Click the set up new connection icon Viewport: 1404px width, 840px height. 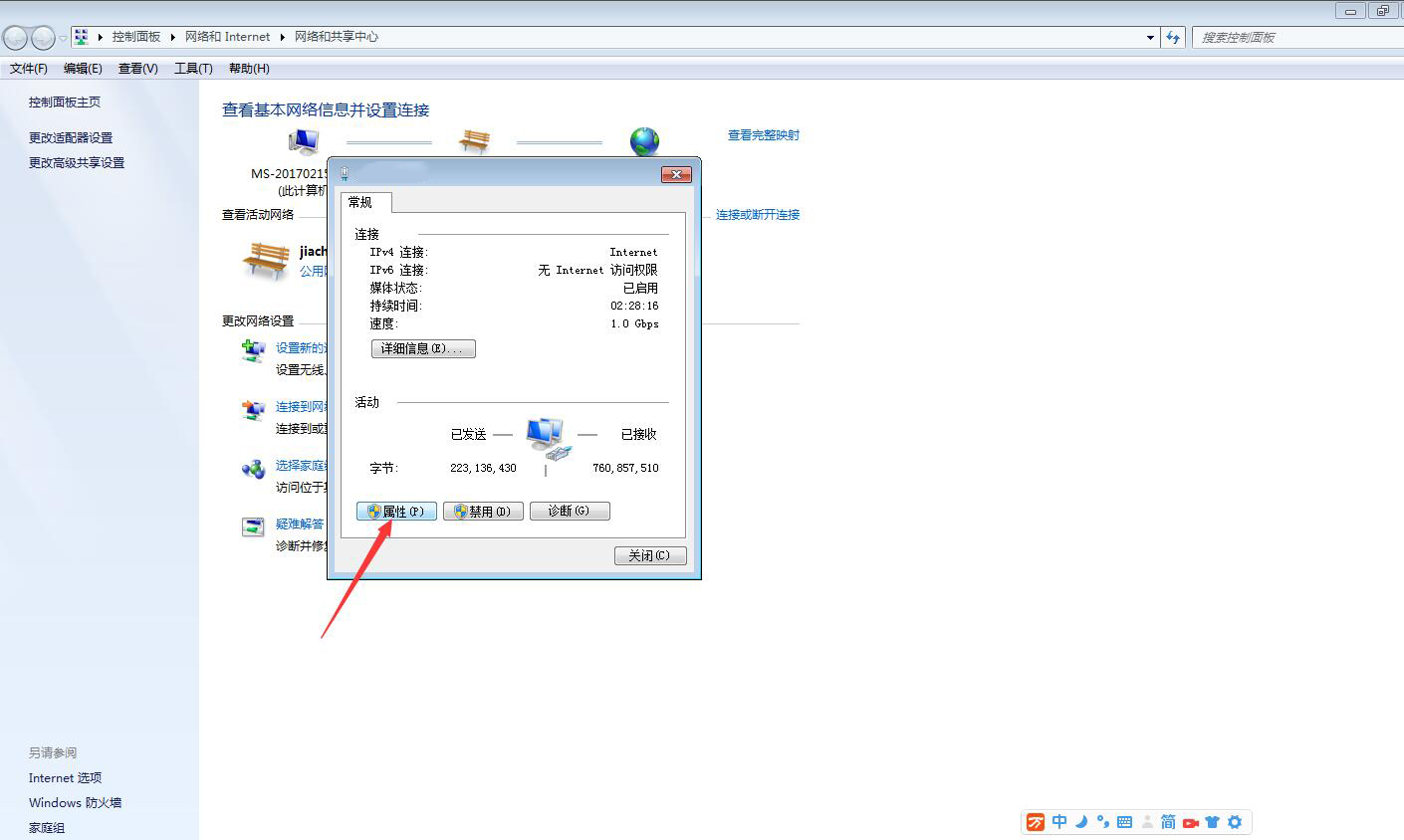coord(253,350)
